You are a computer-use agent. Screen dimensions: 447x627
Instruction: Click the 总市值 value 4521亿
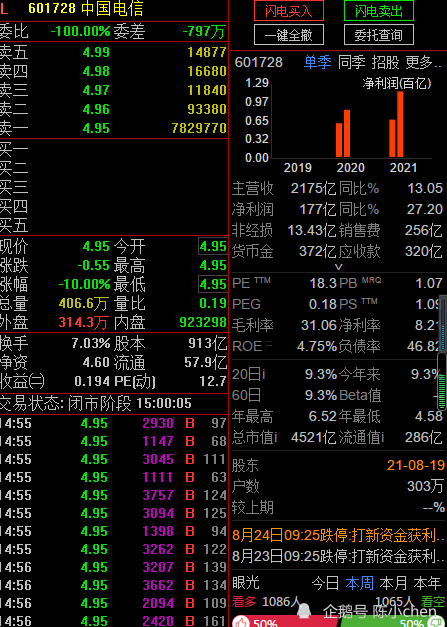click(x=313, y=437)
